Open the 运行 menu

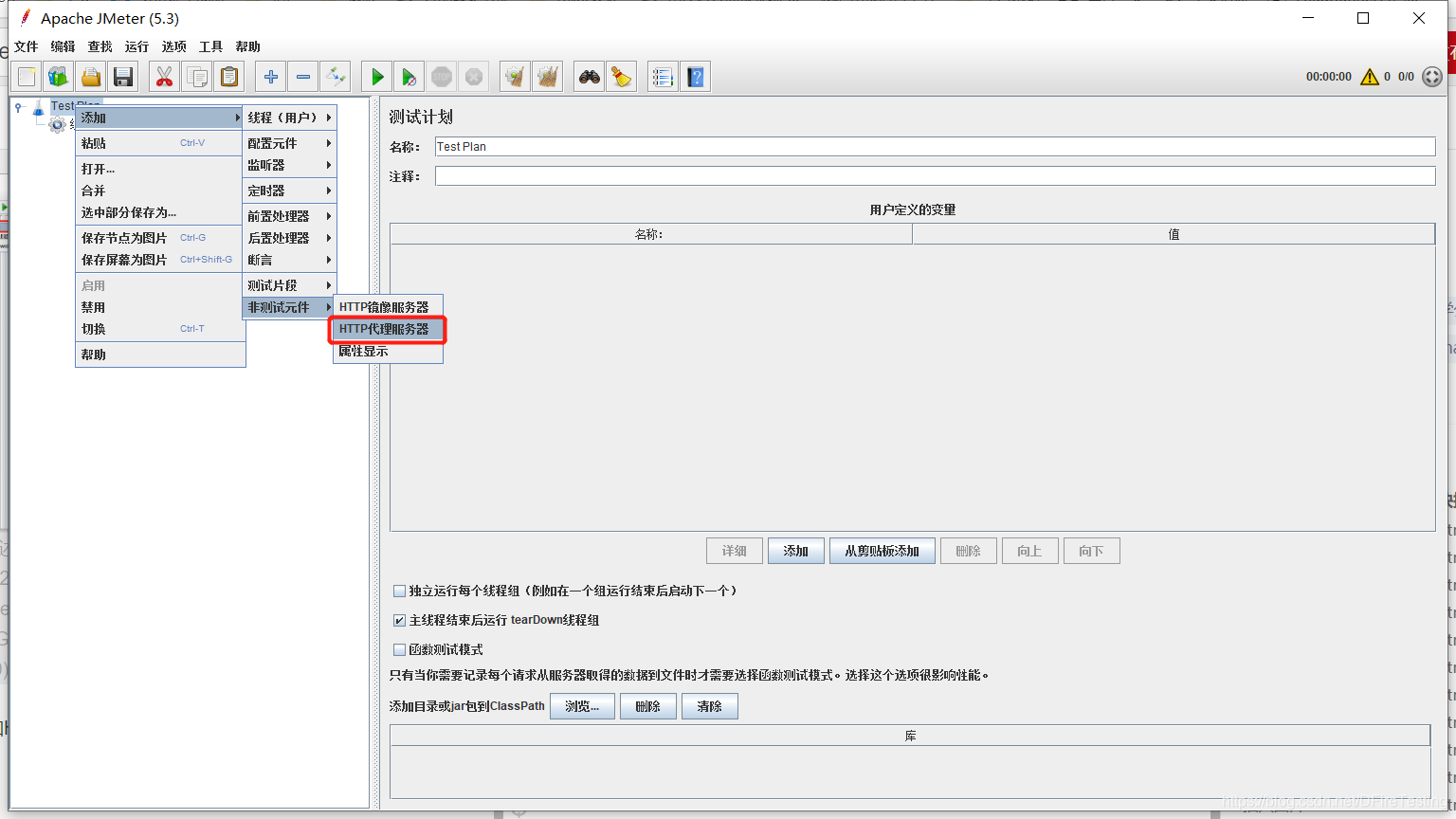click(x=136, y=46)
